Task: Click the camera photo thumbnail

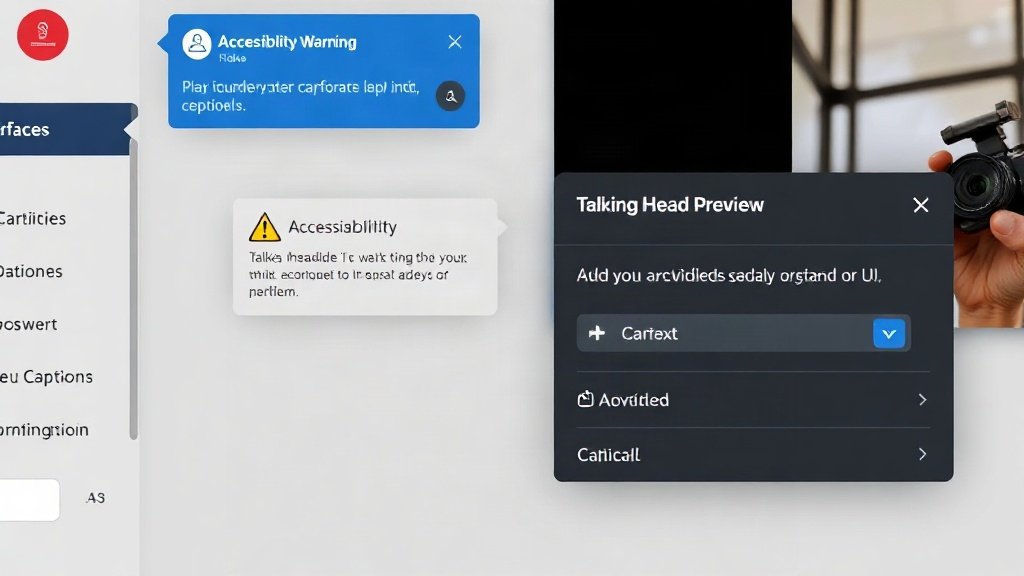Action: (908, 163)
